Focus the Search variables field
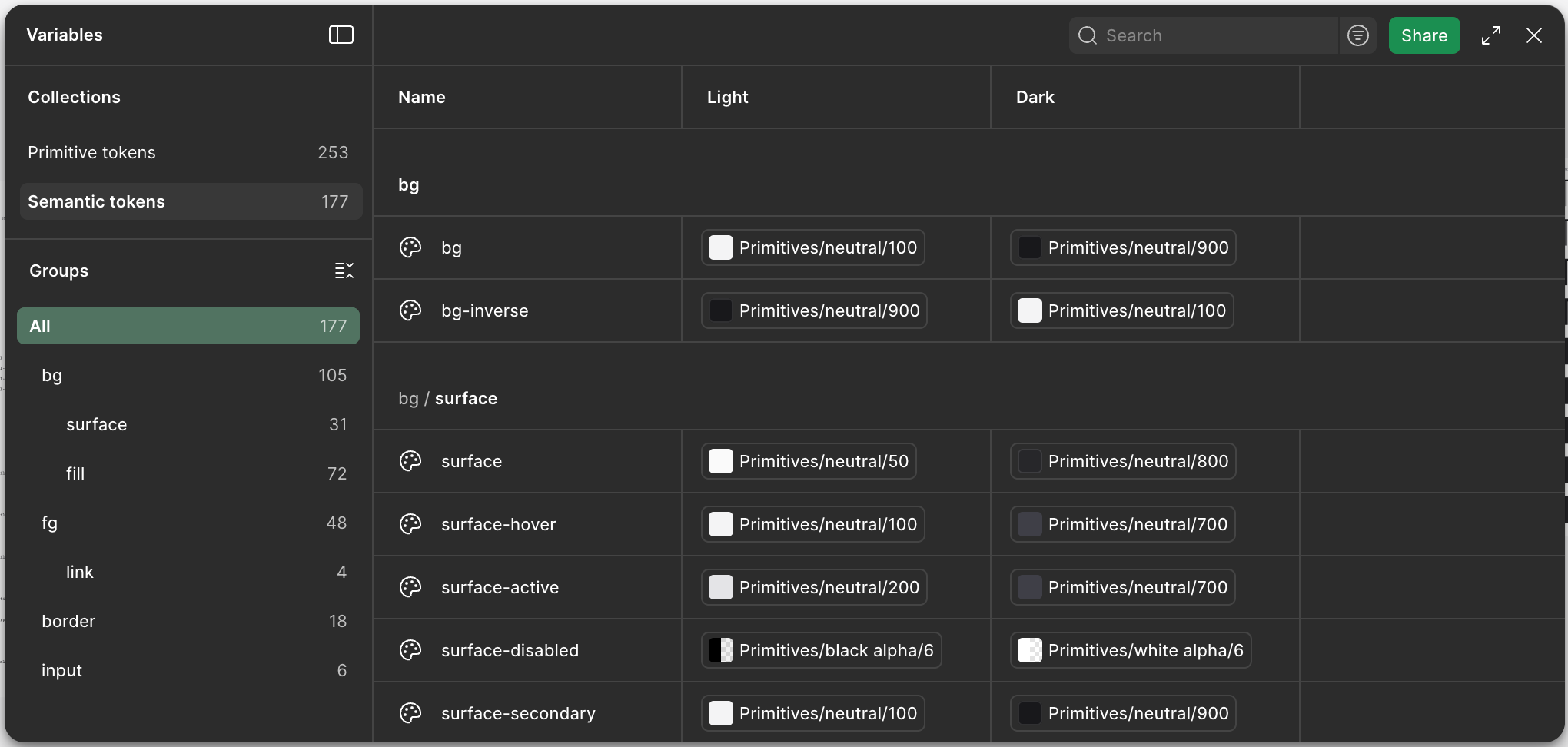The height and width of the screenshot is (747, 1568). point(1203,35)
